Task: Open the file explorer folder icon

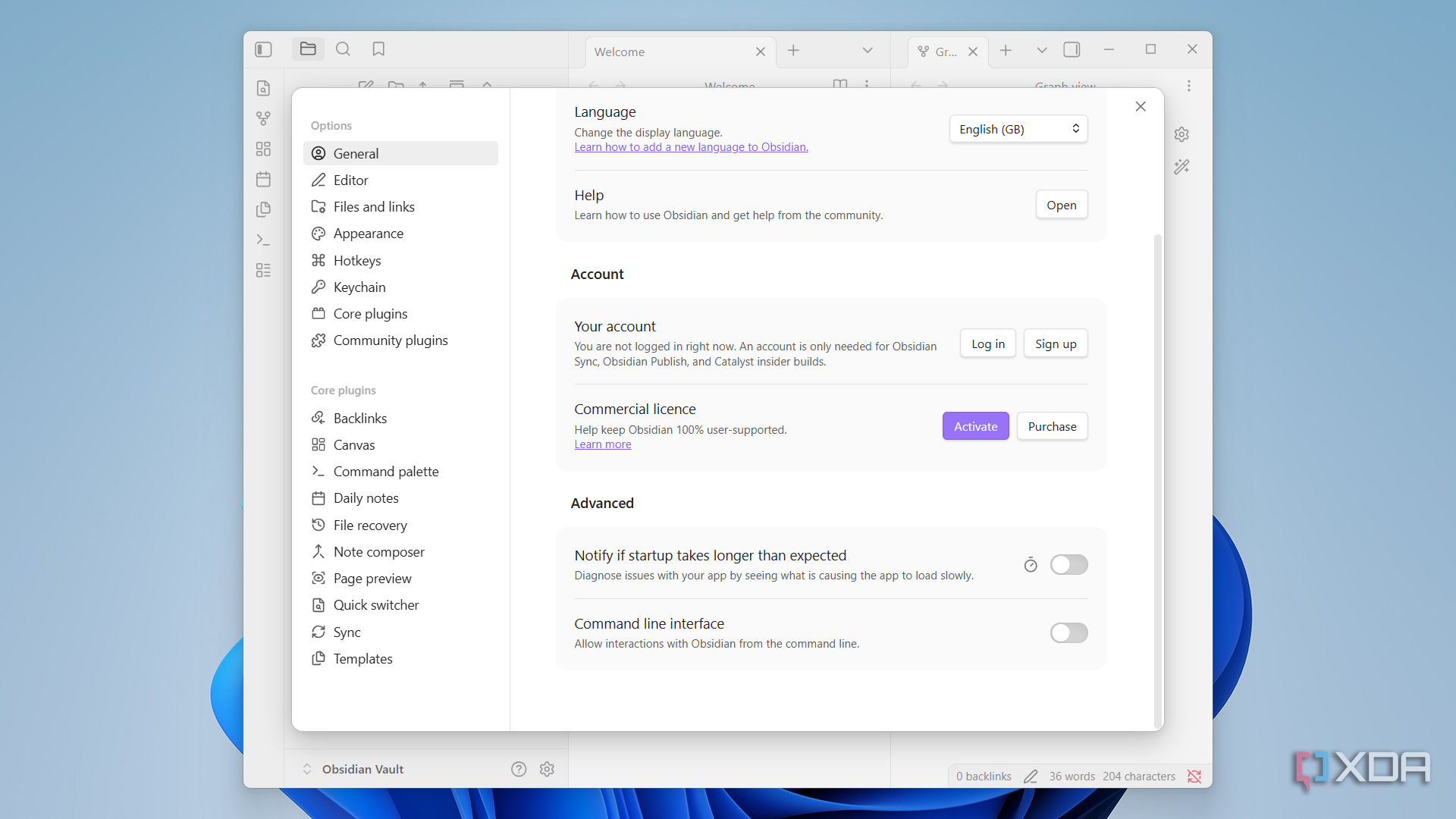Action: 308,49
